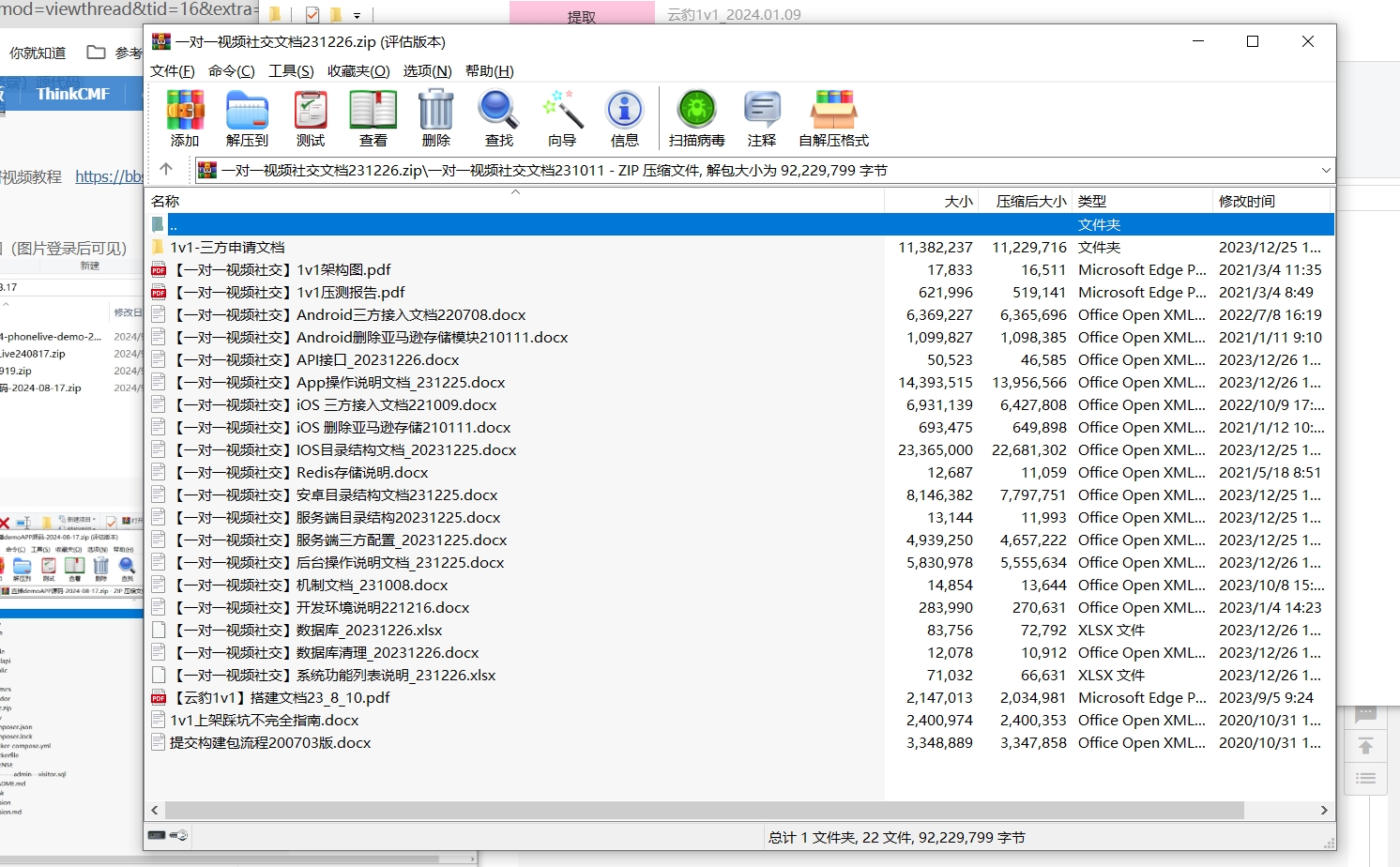Open the 选项(N) menu

427,71
